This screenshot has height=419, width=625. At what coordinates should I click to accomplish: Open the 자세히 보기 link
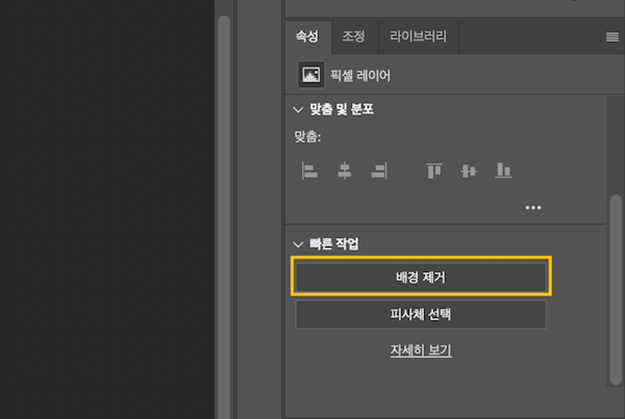point(421,350)
